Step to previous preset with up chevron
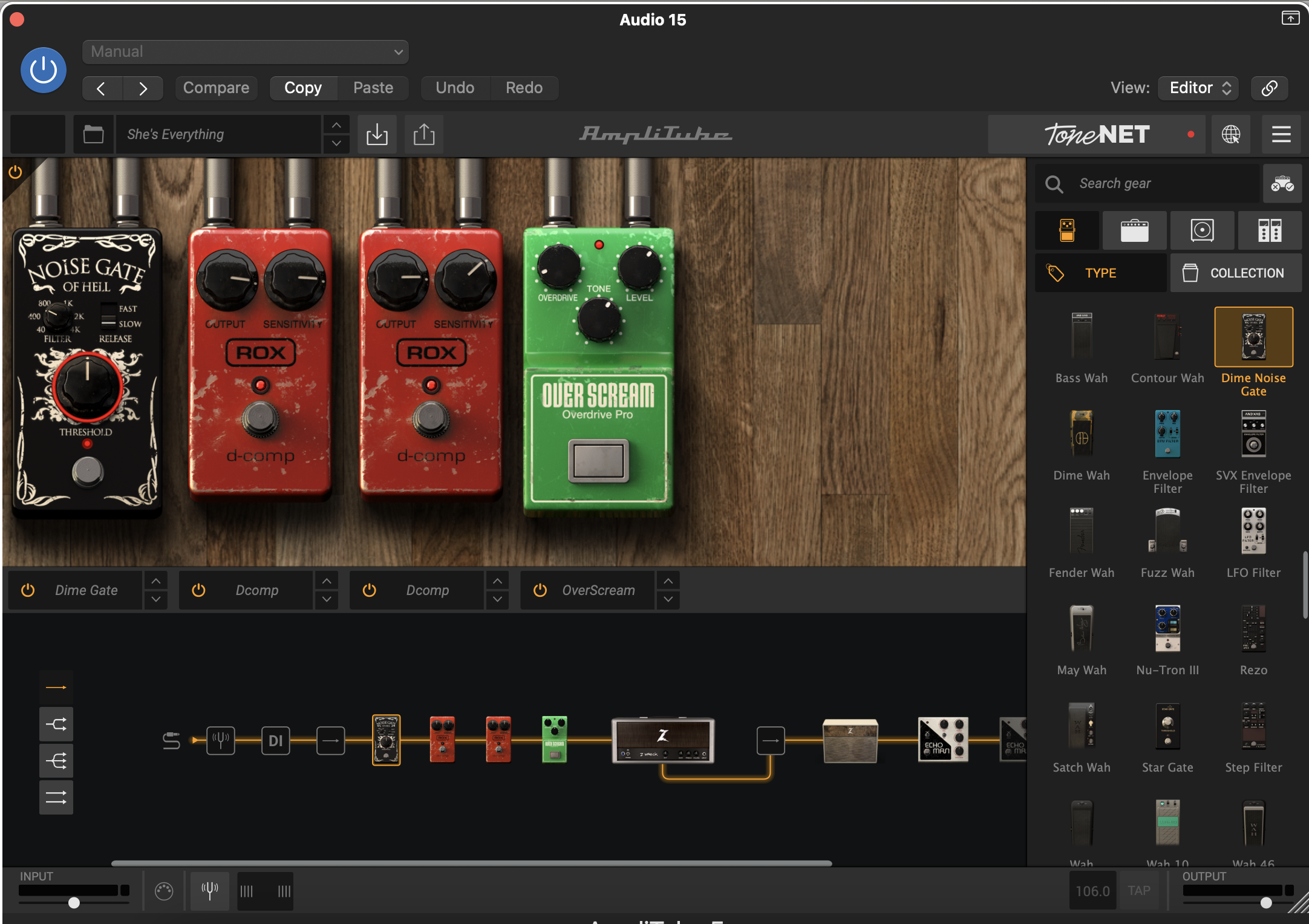 click(336, 125)
